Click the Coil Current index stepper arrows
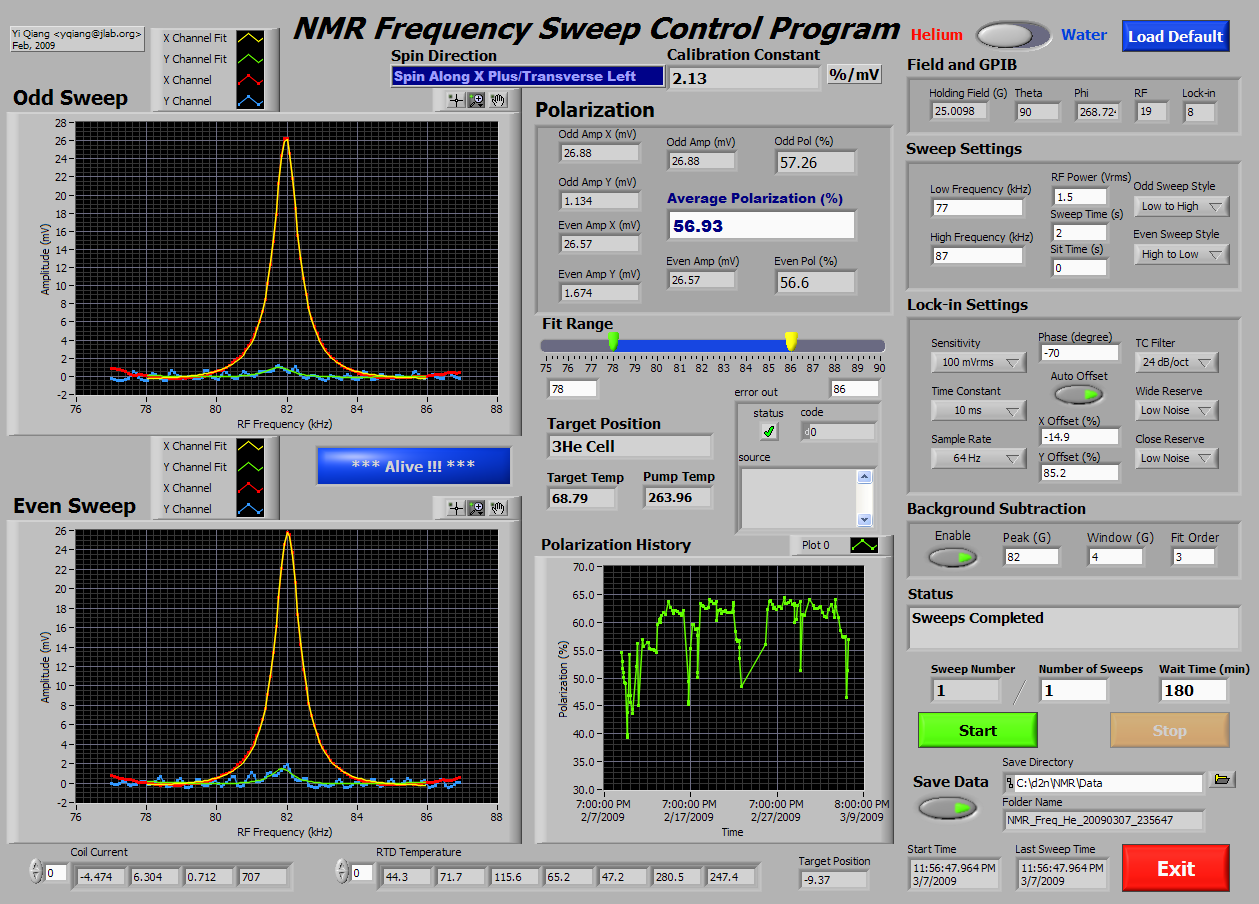Screen dimensions: 1259x904 [x=37, y=873]
